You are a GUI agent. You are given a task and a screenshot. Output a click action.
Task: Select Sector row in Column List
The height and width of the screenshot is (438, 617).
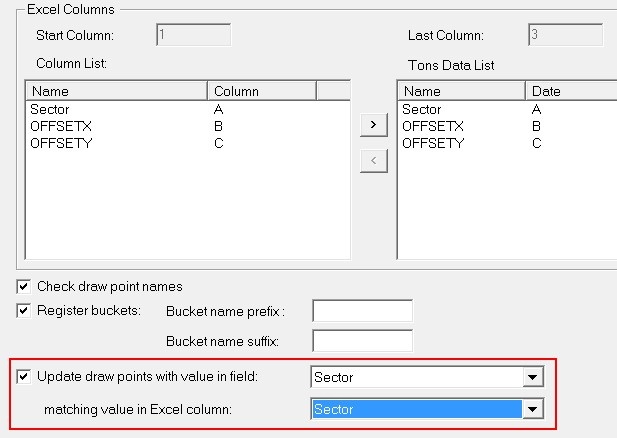coord(50,109)
